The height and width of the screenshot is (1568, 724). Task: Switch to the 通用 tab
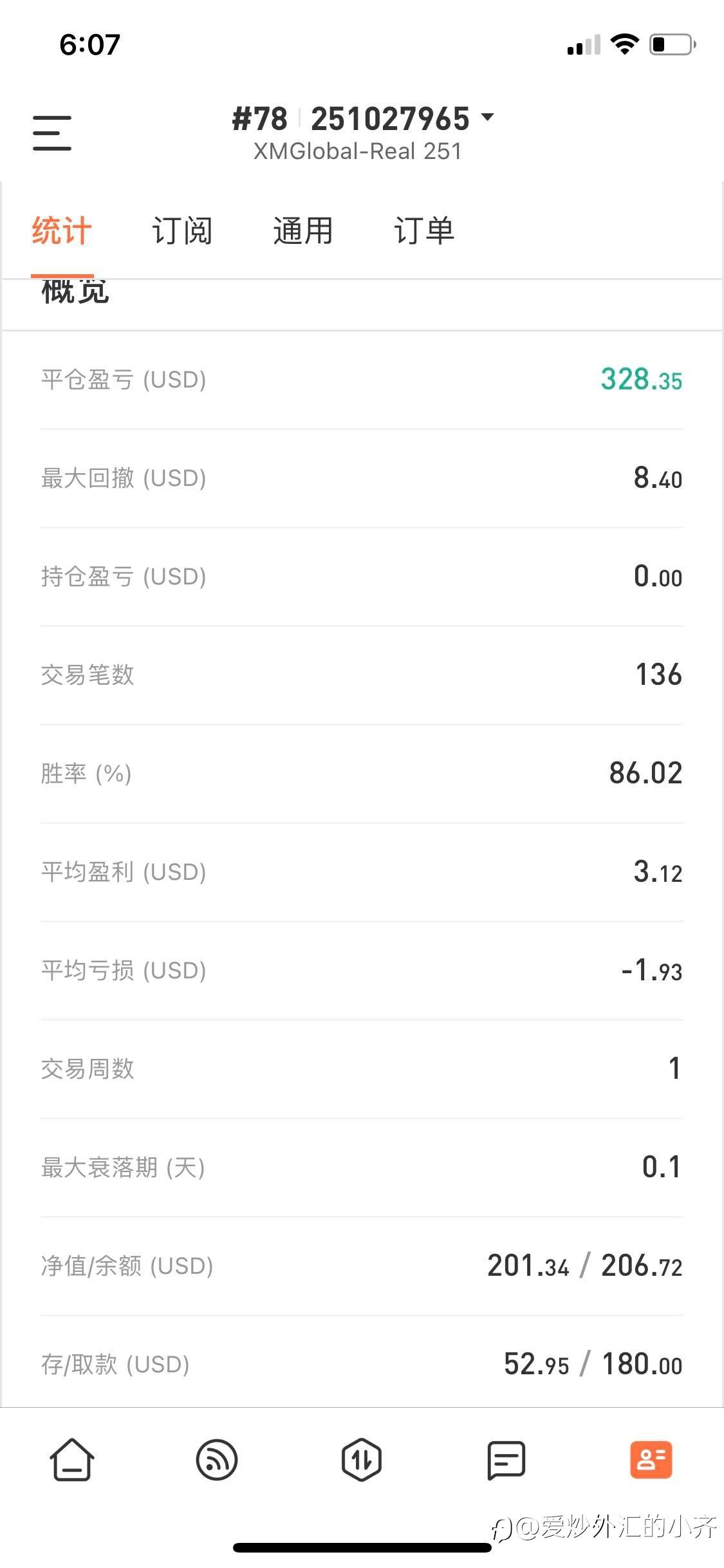(302, 230)
